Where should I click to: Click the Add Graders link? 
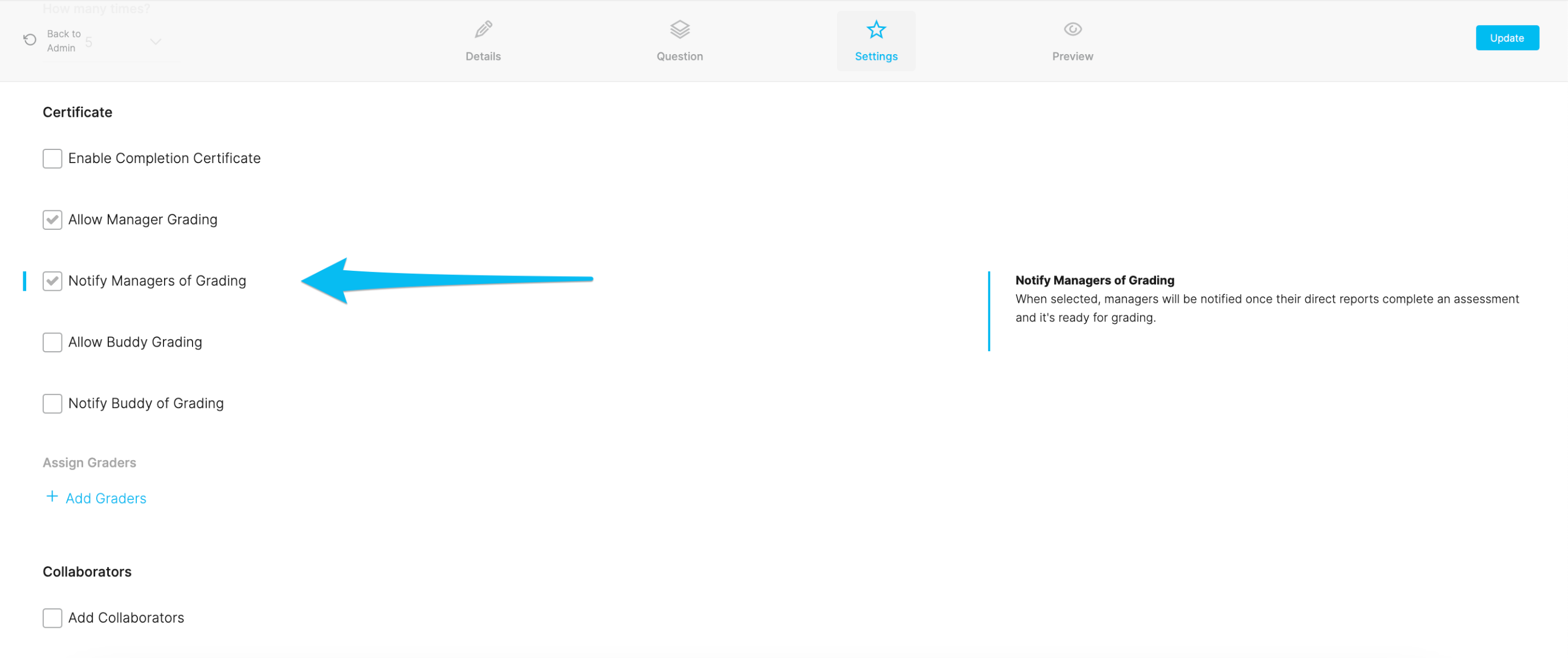click(x=106, y=498)
